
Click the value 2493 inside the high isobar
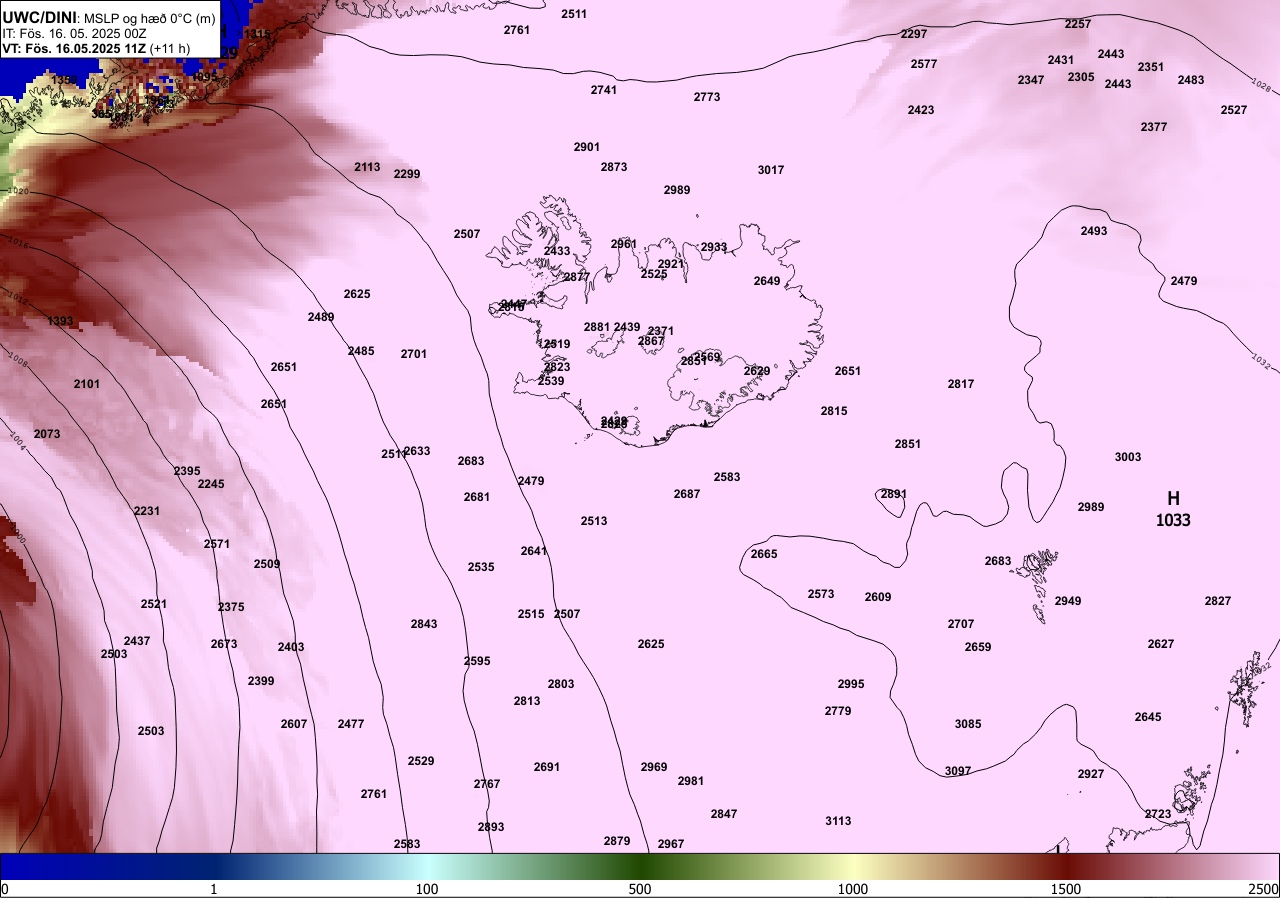[1094, 231]
